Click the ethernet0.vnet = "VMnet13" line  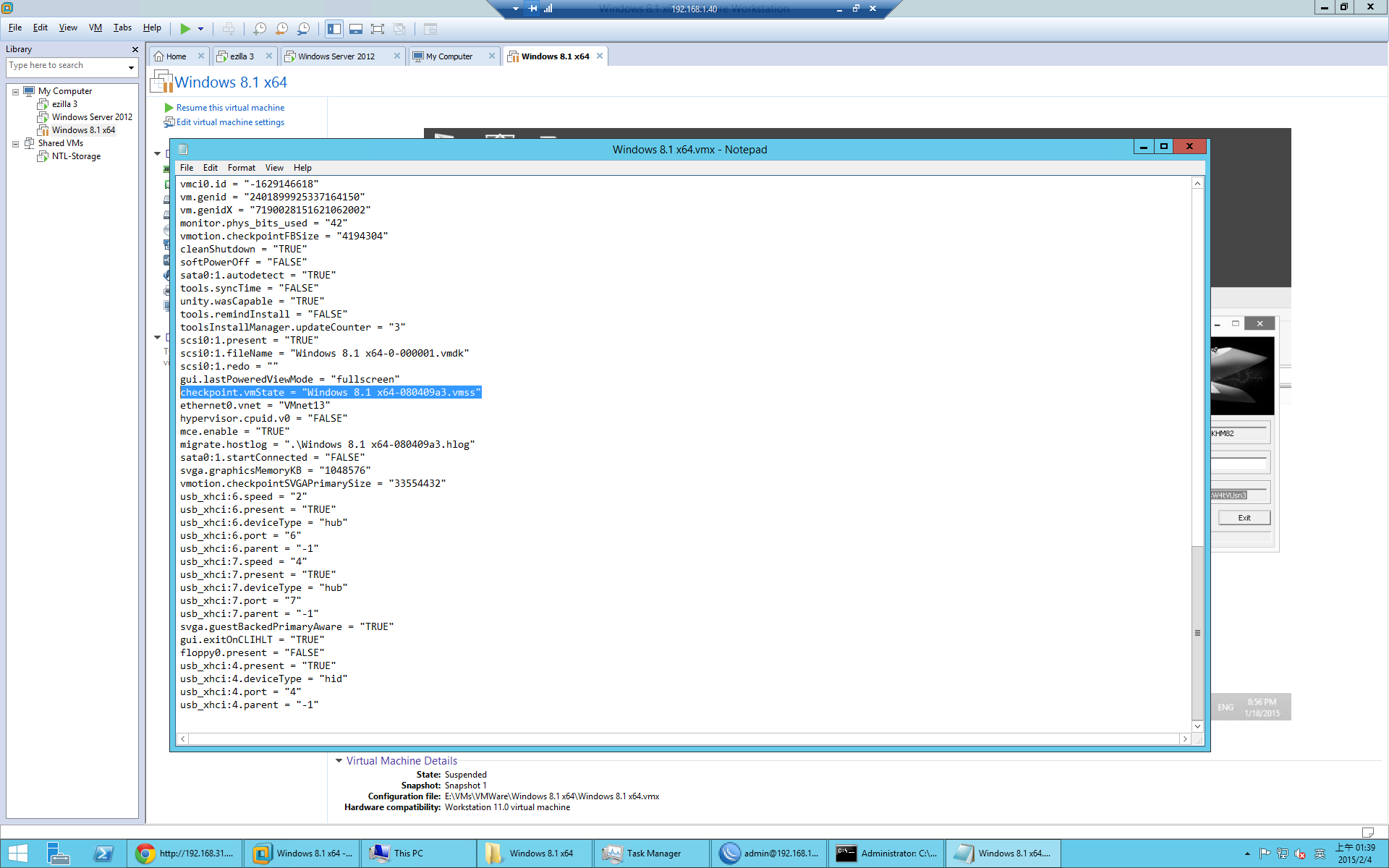(x=255, y=406)
